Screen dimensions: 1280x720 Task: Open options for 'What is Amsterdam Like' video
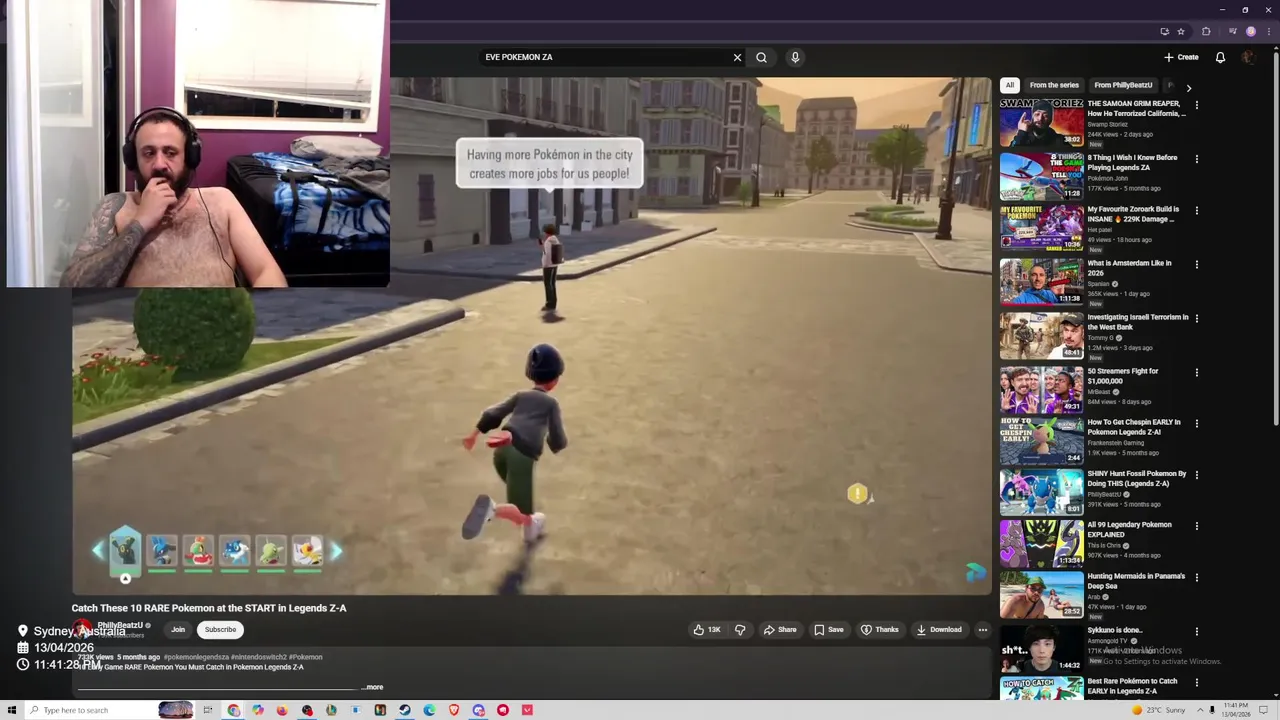pyautogui.click(x=1196, y=265)
